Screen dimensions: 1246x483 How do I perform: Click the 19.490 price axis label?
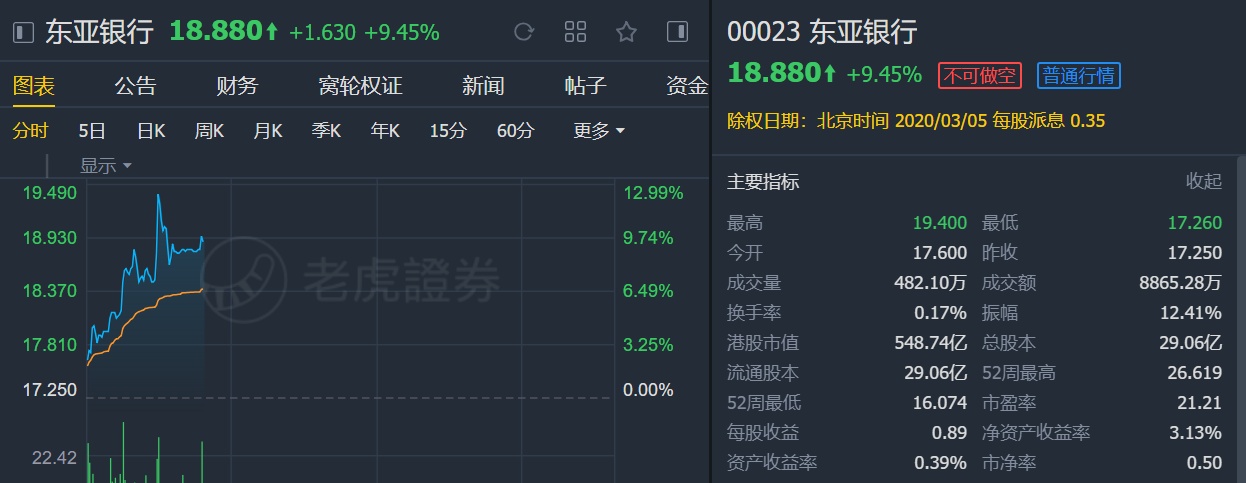click(x=50, y=193)
